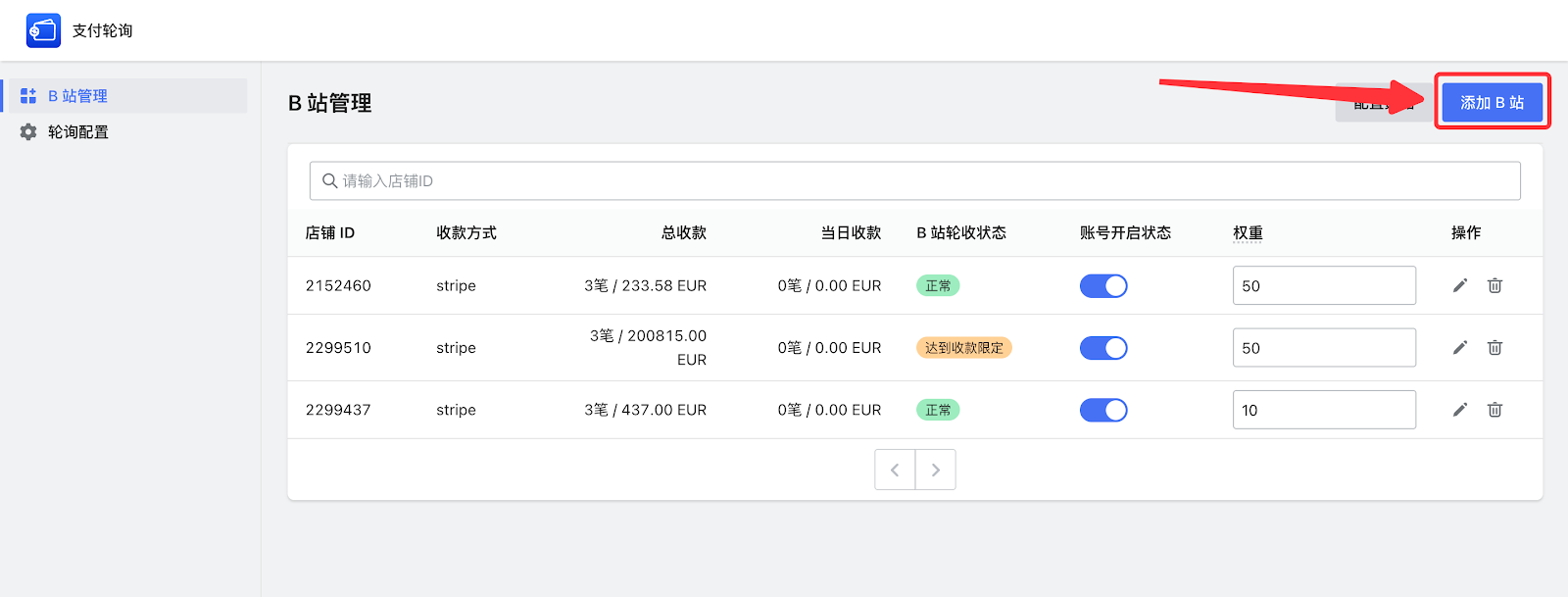1568x597 pixels.
Task: Edit store 2299510 via pencil icon
Action: pos(1459,348)
